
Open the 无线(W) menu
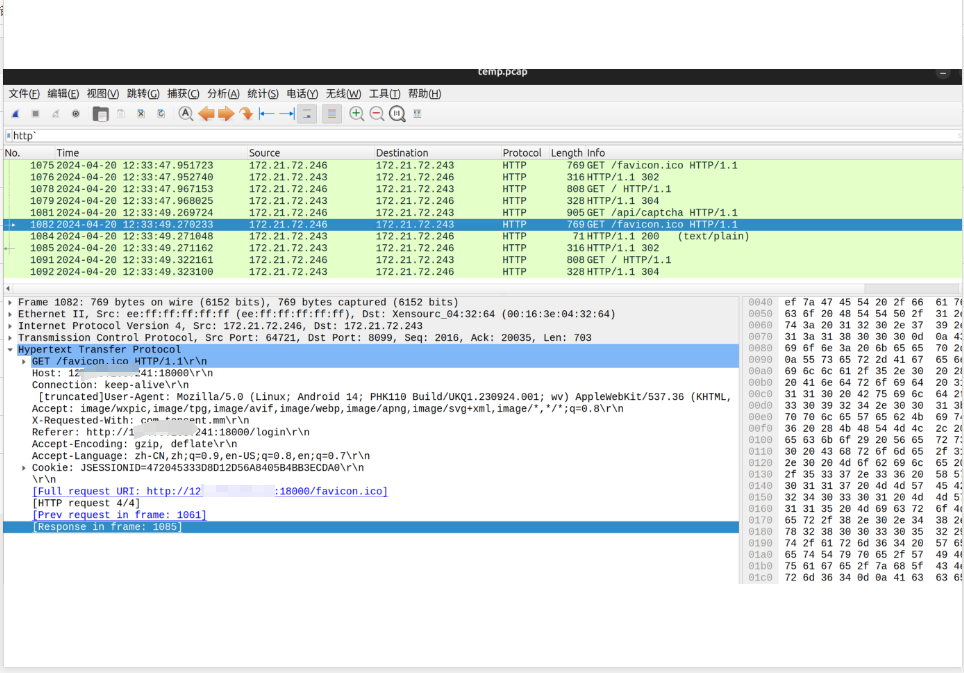pos(344,93)
